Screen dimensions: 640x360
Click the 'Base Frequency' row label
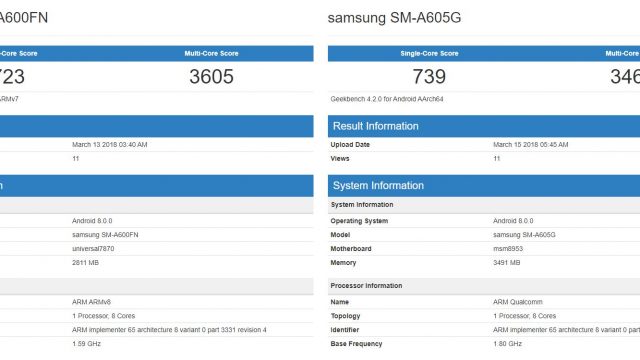point(356,344)
